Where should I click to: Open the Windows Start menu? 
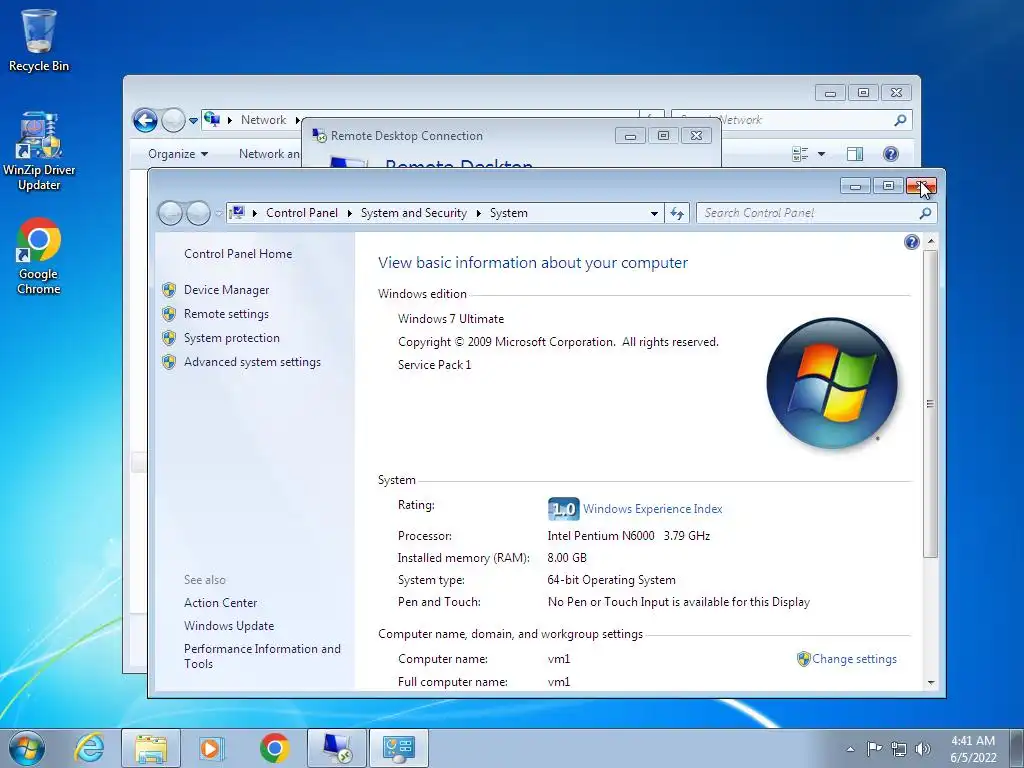(x=27, y=748)
